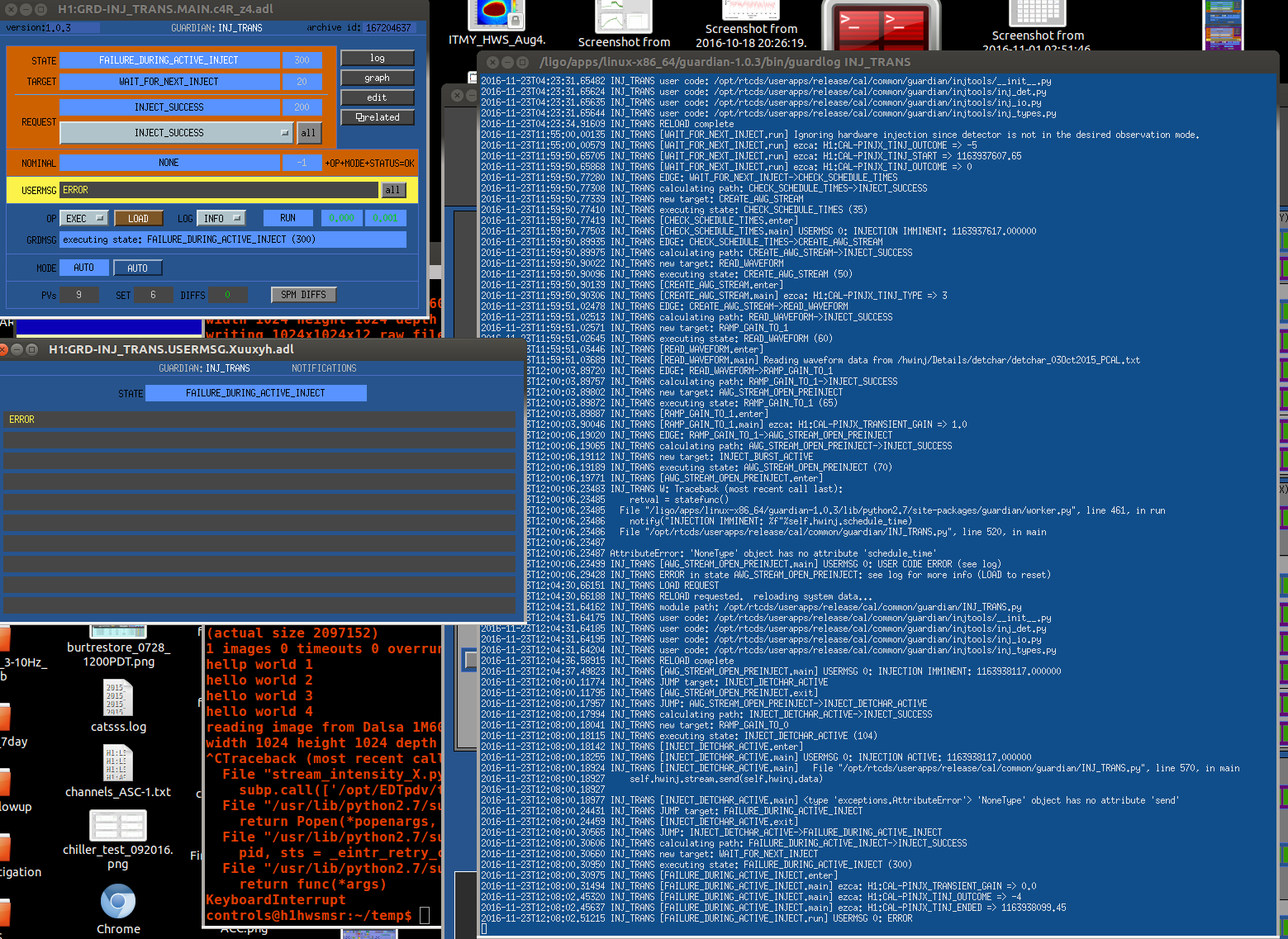This screenshot has height=939, width=1288.
Task: Click the graph button
Action: [378, 78]
